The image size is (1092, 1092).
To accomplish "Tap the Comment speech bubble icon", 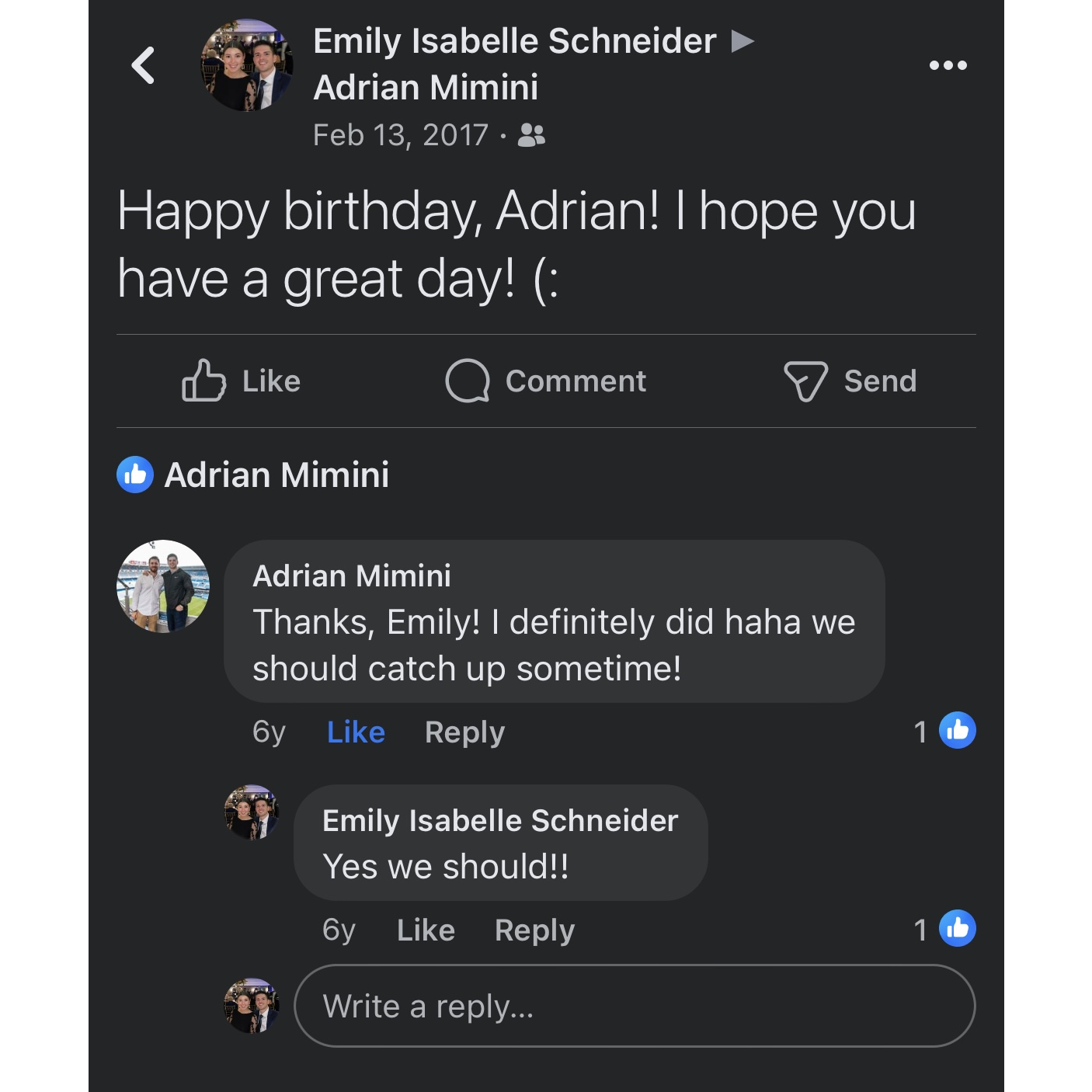I will pos(468,381).
